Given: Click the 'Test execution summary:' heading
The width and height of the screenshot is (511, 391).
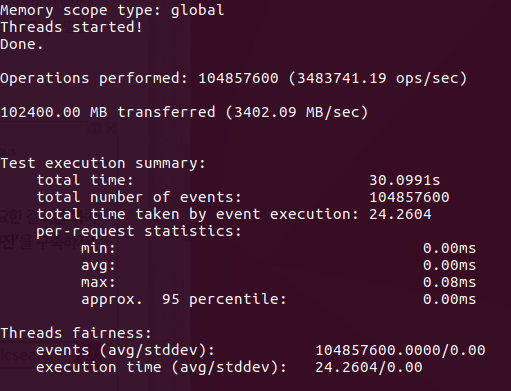Looking at the screenshot, I should click(103, 163).
